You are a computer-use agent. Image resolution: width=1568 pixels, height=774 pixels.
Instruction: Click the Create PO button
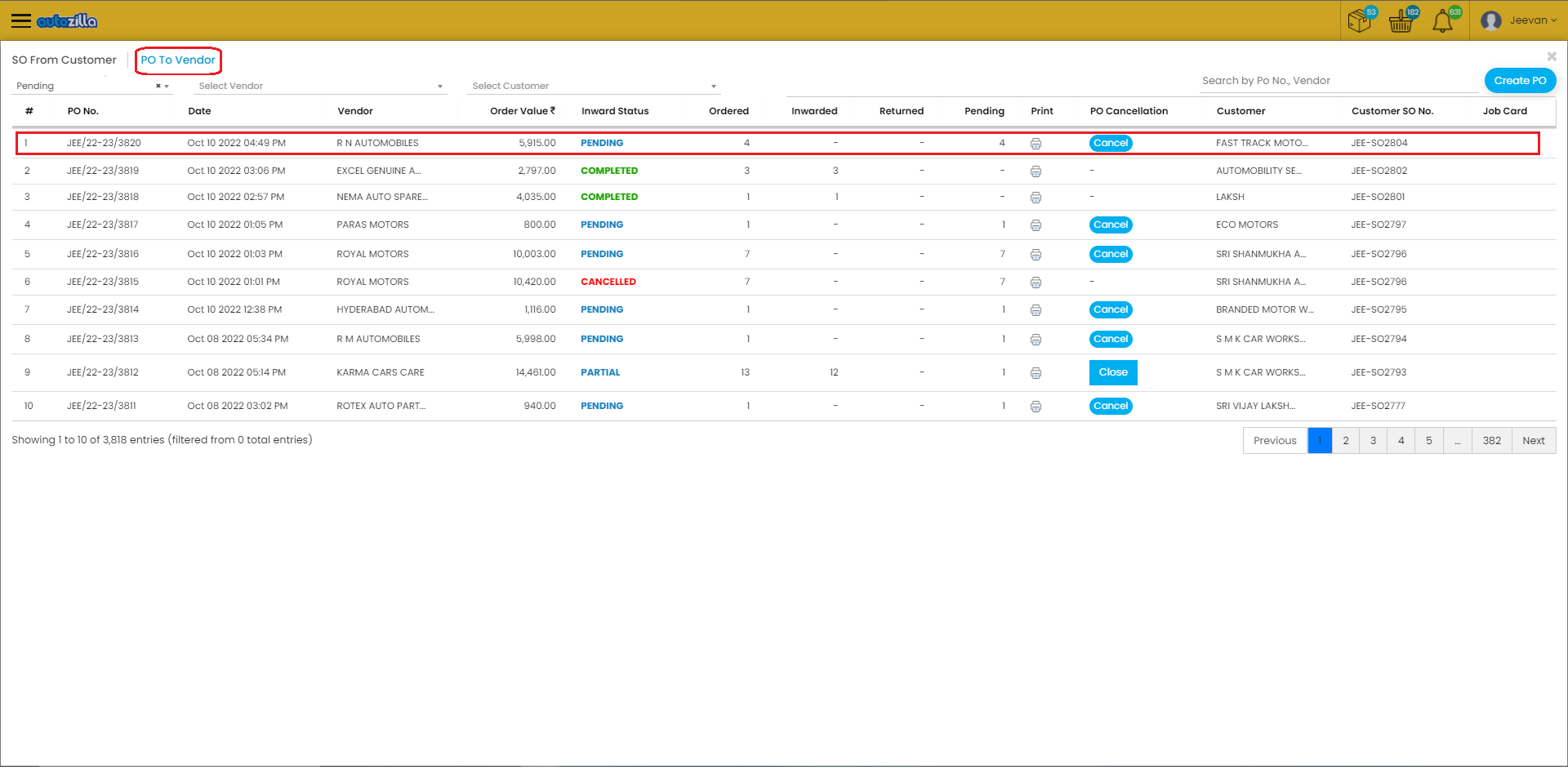1520,81
